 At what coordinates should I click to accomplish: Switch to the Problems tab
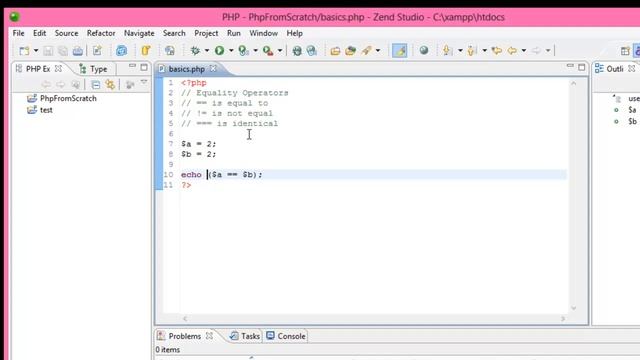pos(184,336)
